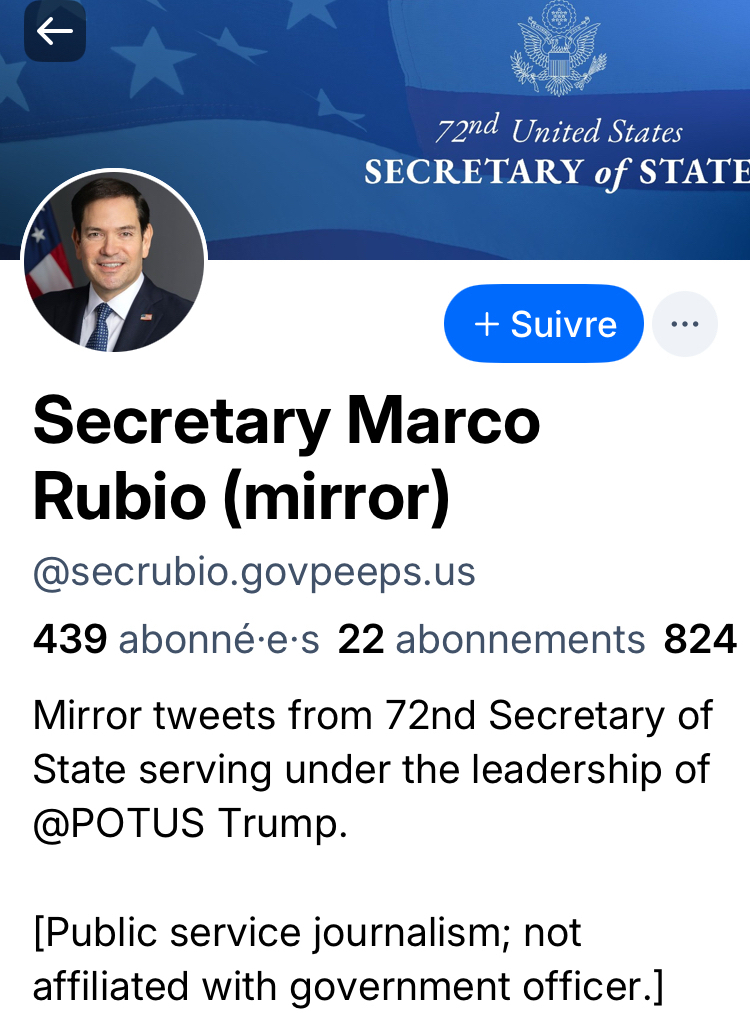Go back using the arrow icon
The width and height of the screenshot is (750, 1013).
[54, 32]
